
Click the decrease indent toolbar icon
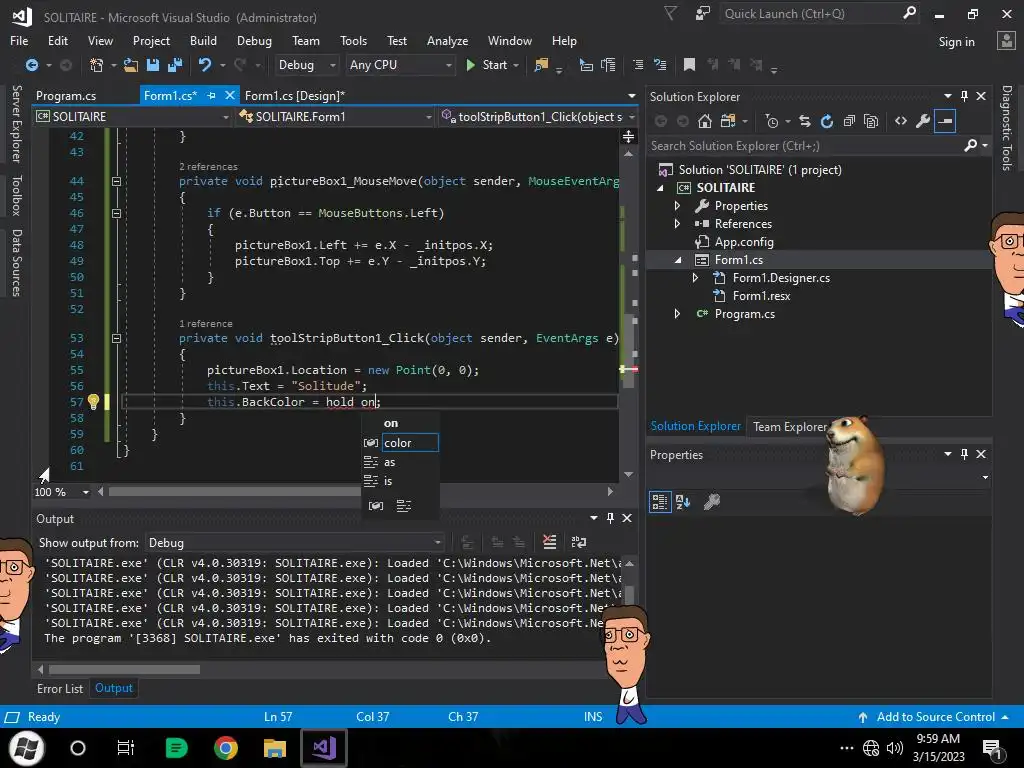coord(638,65)
